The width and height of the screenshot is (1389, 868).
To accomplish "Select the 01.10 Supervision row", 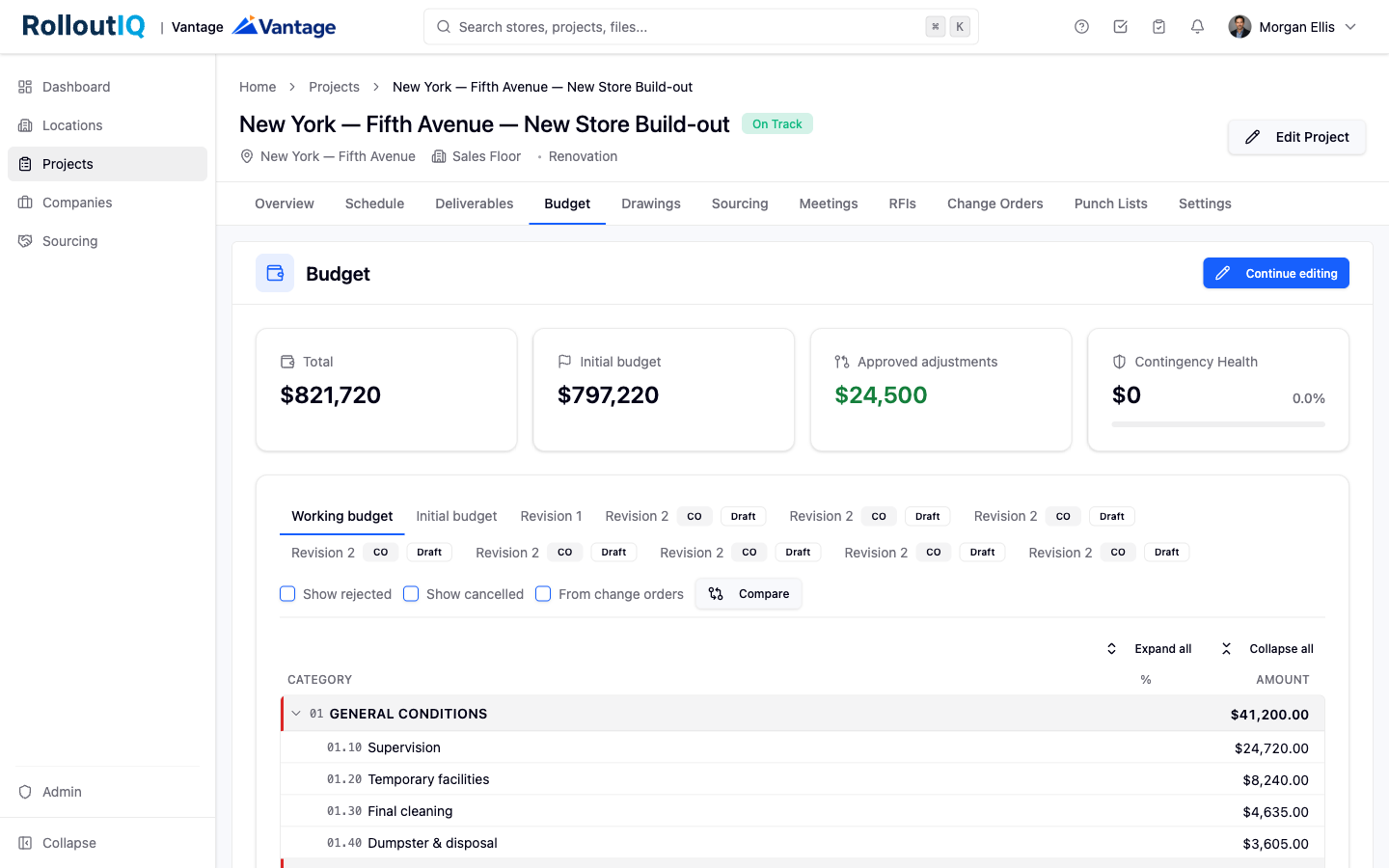I will (x=803, y=747).
